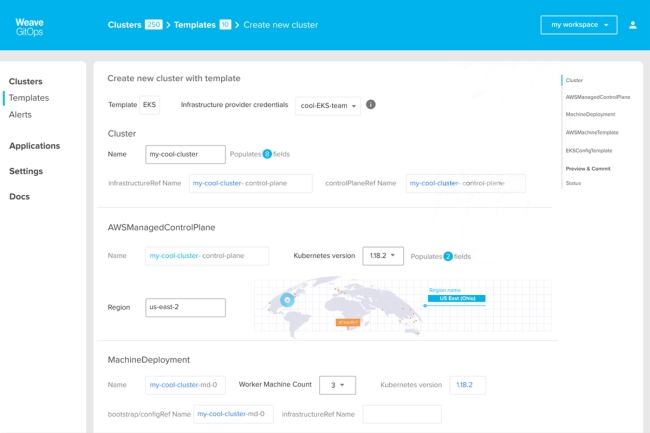The width and height of the screenshot is (650, 433).
Task: Jump to AWSManagedControlPlane in outline
Action: (598, 97)
